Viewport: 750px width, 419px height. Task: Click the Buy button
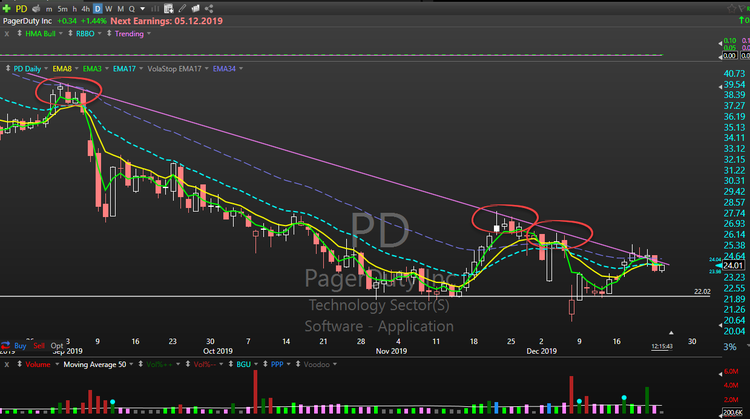pyautogui.click(x=20, y=345)
